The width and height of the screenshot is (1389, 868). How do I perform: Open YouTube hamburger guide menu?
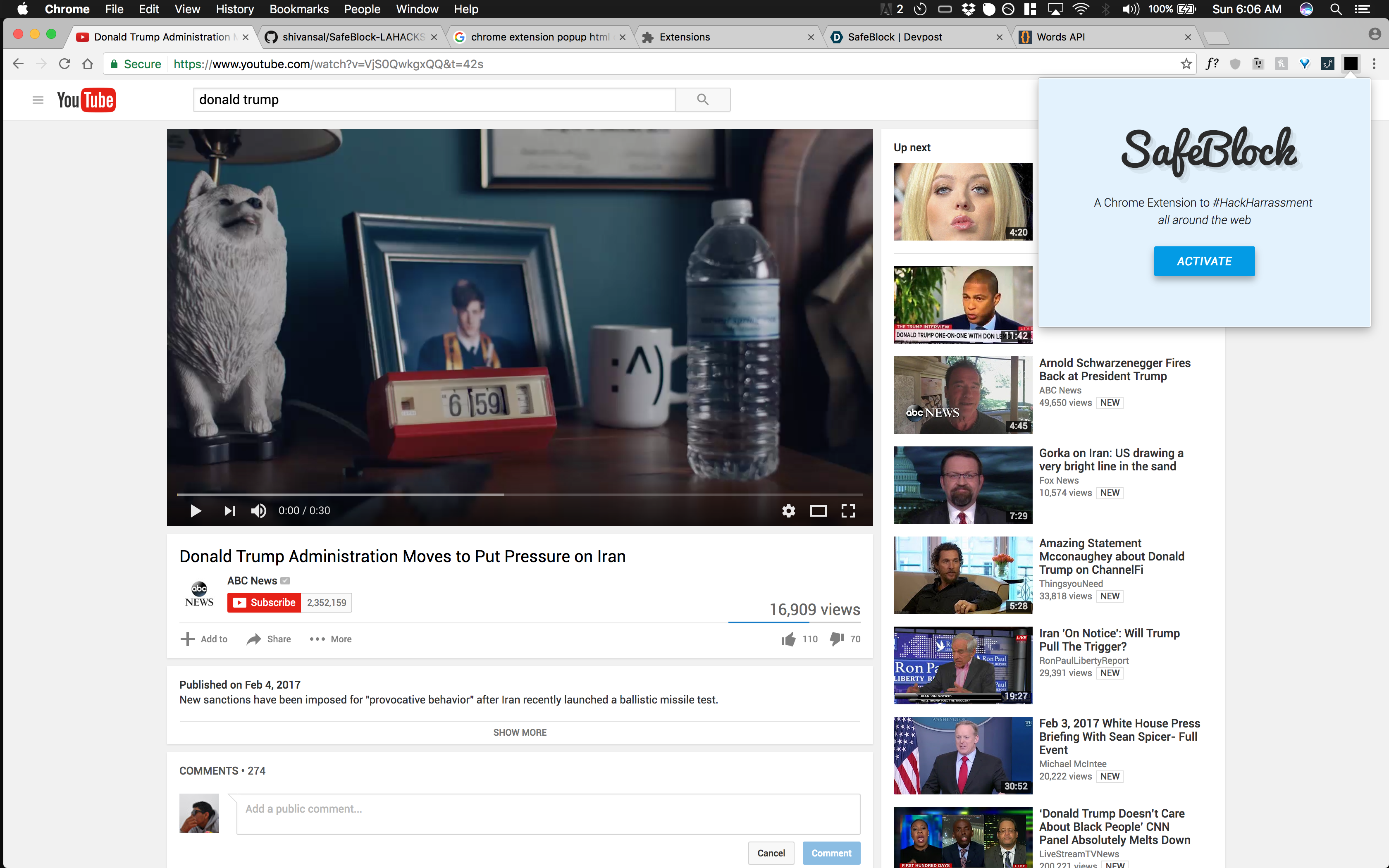(x=38, y=100)
